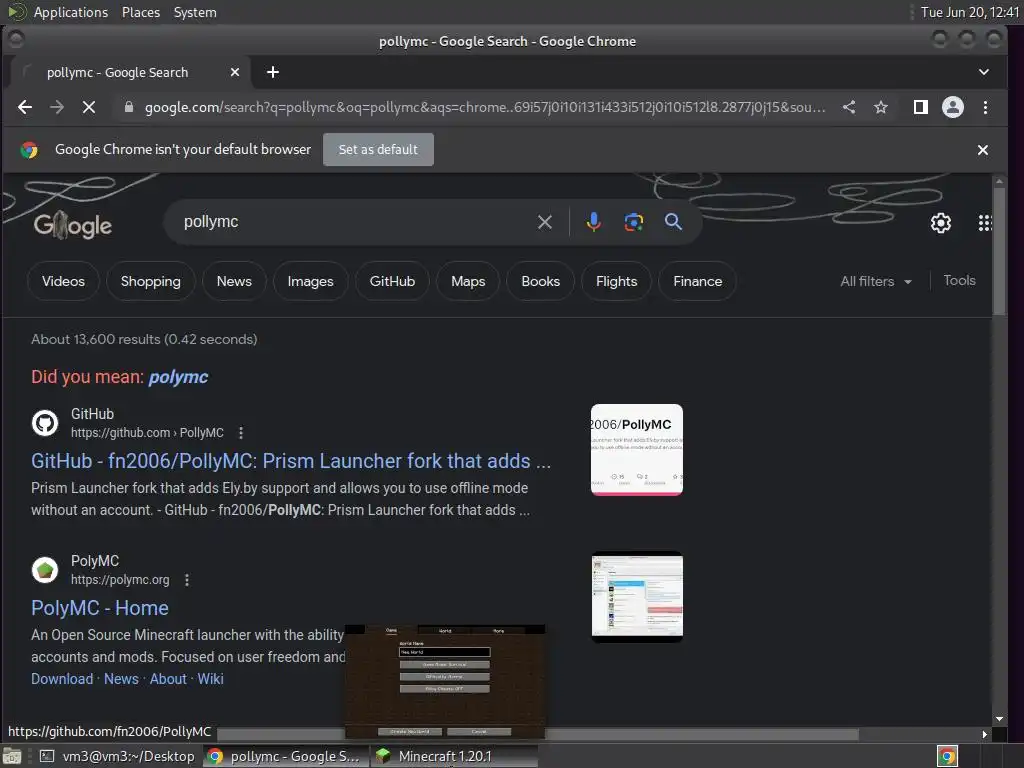View site info via lock icon

tap(129, 107)
